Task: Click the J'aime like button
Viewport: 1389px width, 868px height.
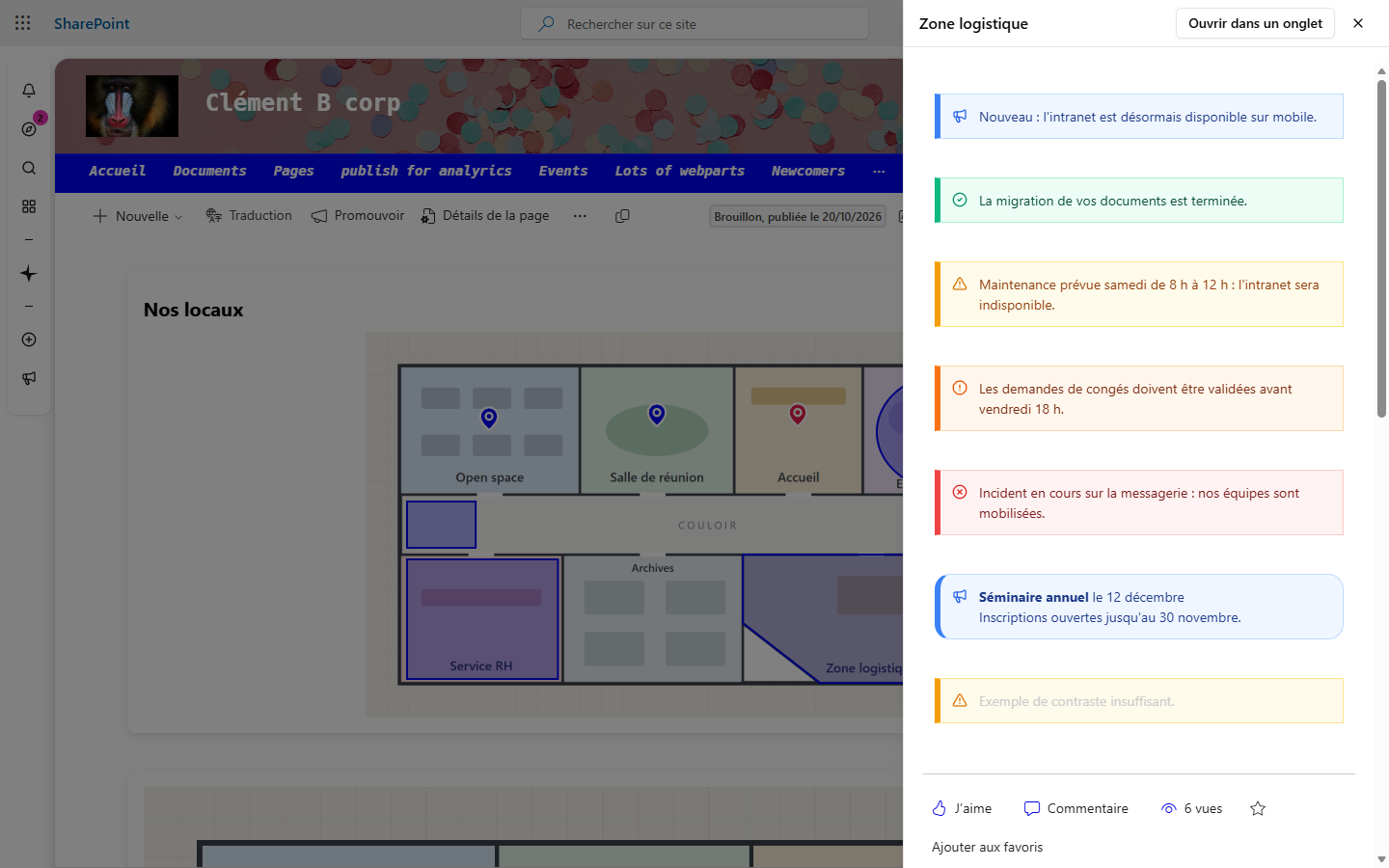Action: coord(962,808)
